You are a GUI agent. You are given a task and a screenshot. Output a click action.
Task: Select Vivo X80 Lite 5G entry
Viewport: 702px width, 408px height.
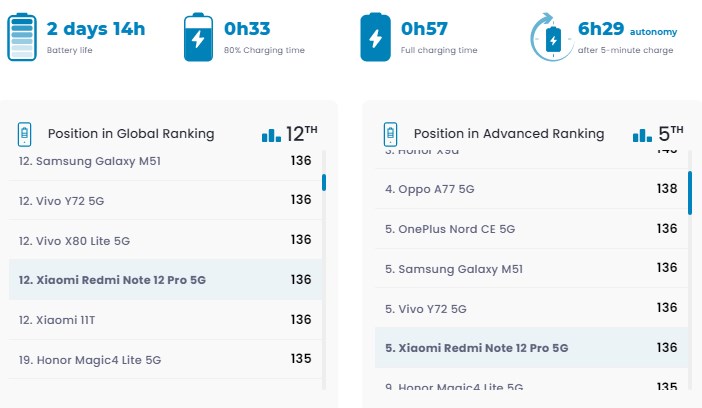[x=82, y=241]
